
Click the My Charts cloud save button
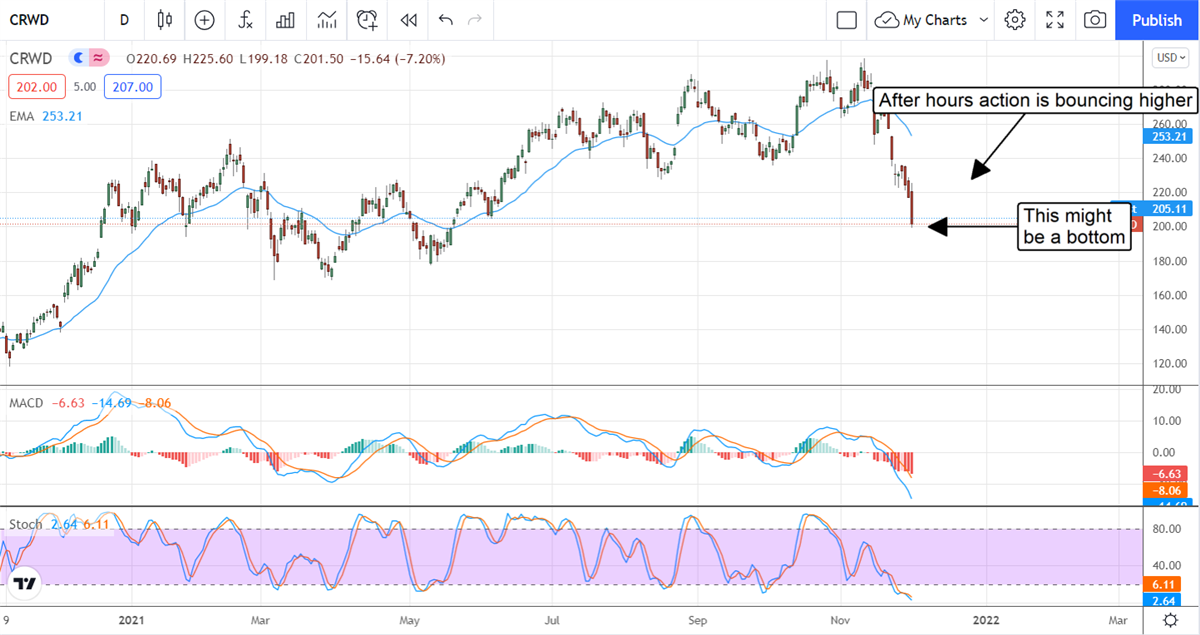pos(923,20)
